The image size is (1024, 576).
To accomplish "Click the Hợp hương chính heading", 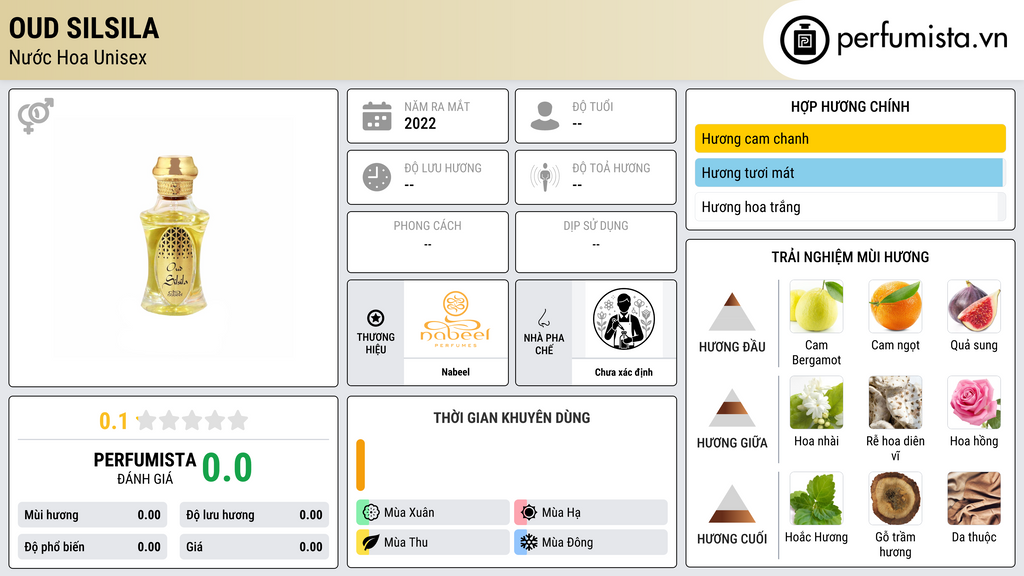I will [x=850, y=106].
